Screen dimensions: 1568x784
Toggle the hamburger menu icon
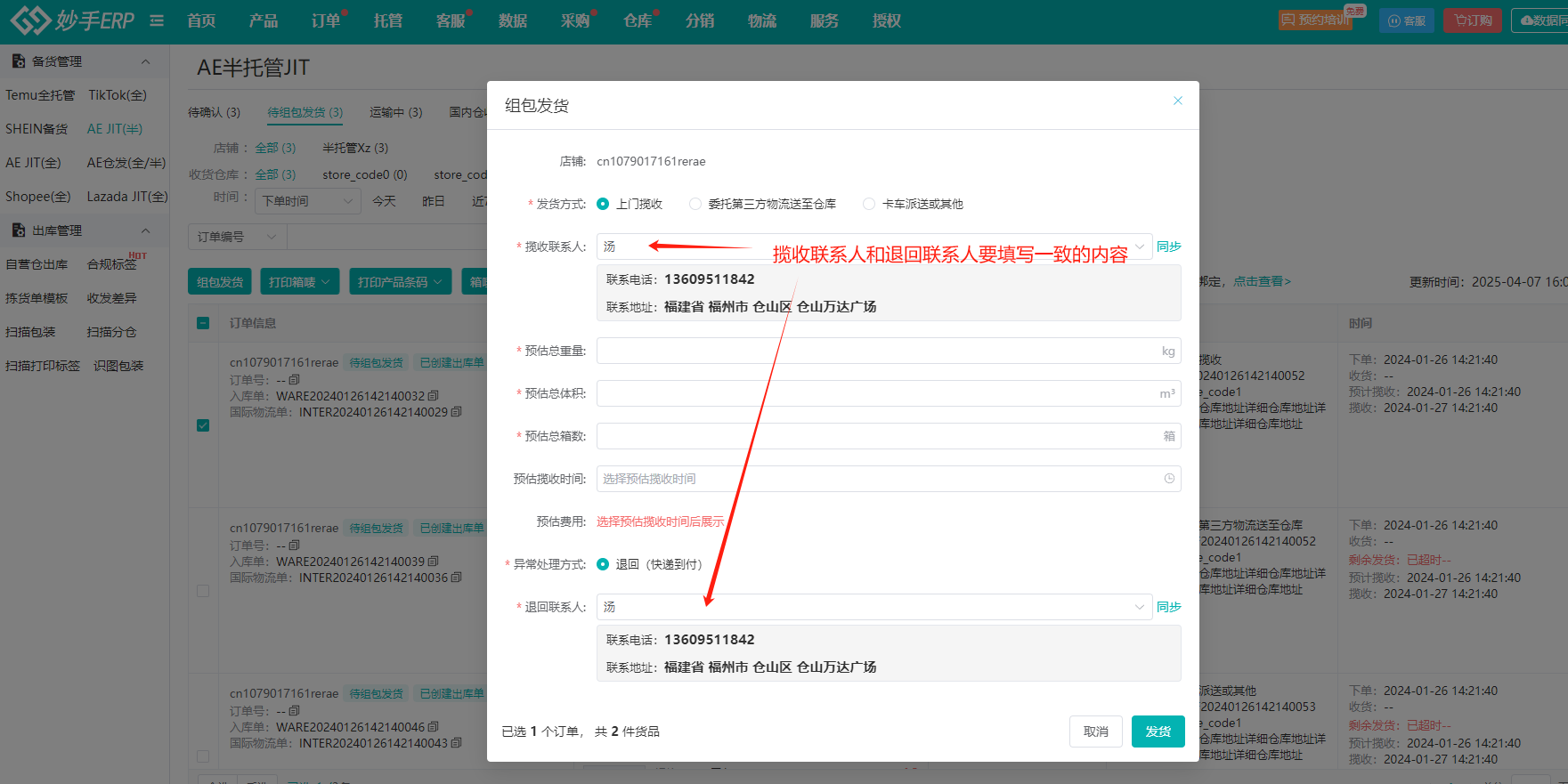[157, 20]
